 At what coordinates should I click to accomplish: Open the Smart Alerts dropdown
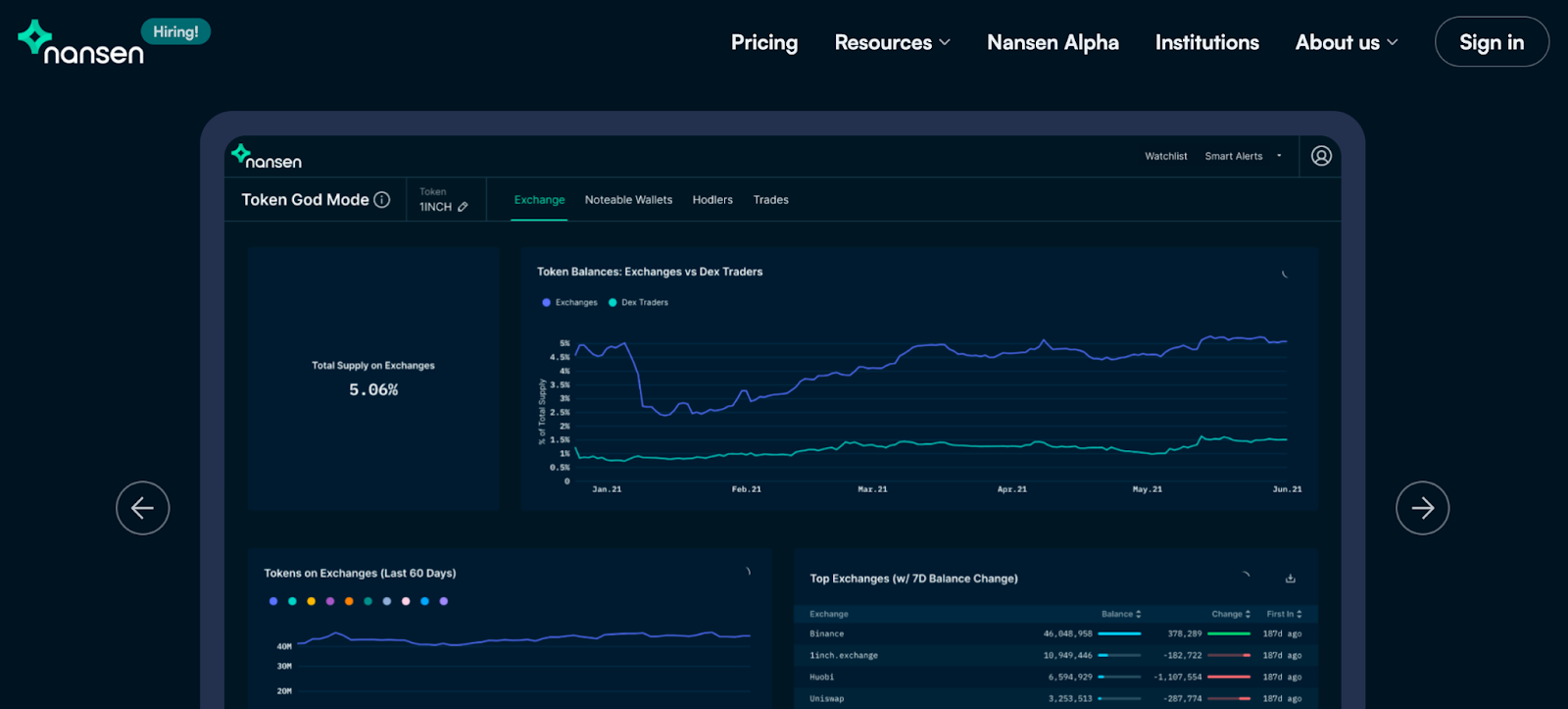[1243, 156]
